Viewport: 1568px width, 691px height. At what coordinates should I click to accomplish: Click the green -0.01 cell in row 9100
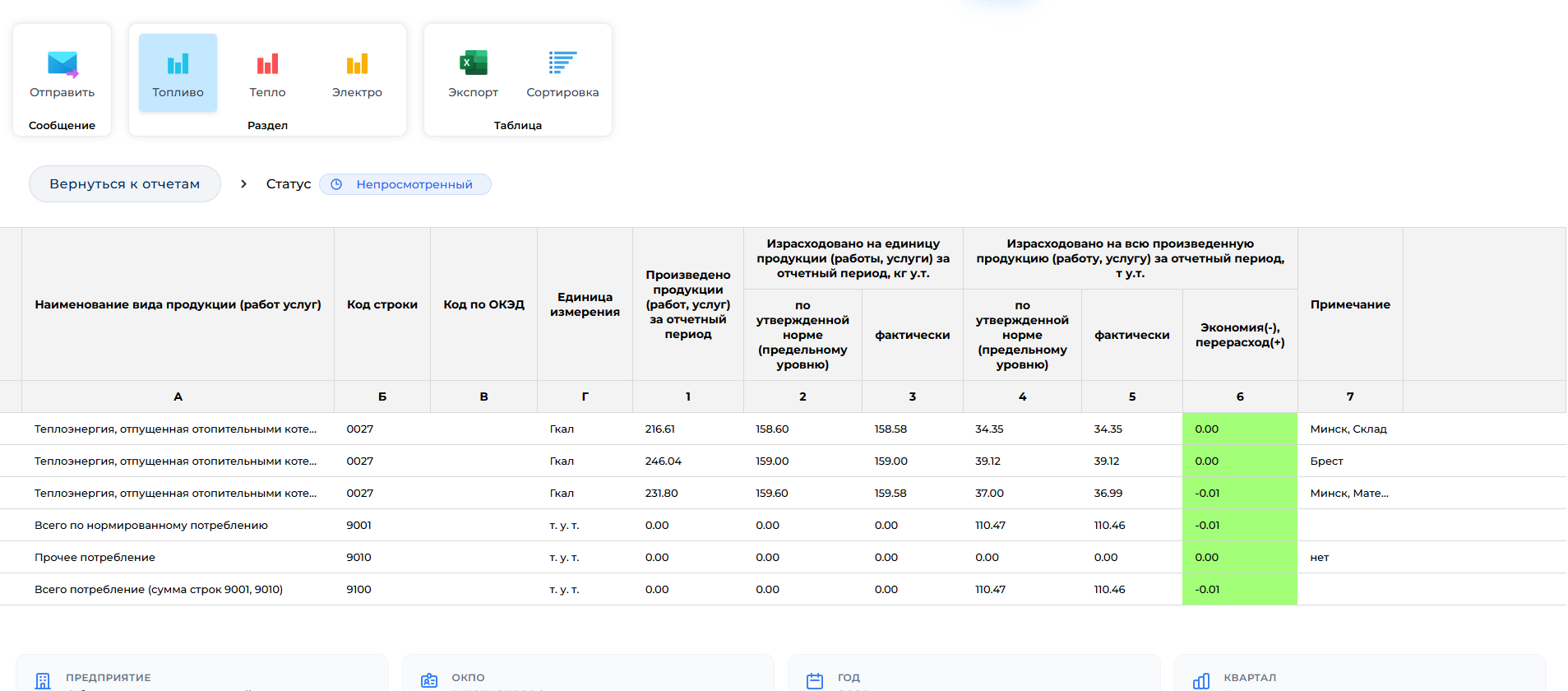click(x=1240, y=589)
